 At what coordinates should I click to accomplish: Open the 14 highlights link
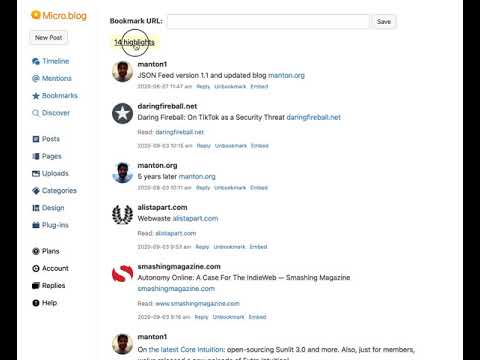point(134,43)
